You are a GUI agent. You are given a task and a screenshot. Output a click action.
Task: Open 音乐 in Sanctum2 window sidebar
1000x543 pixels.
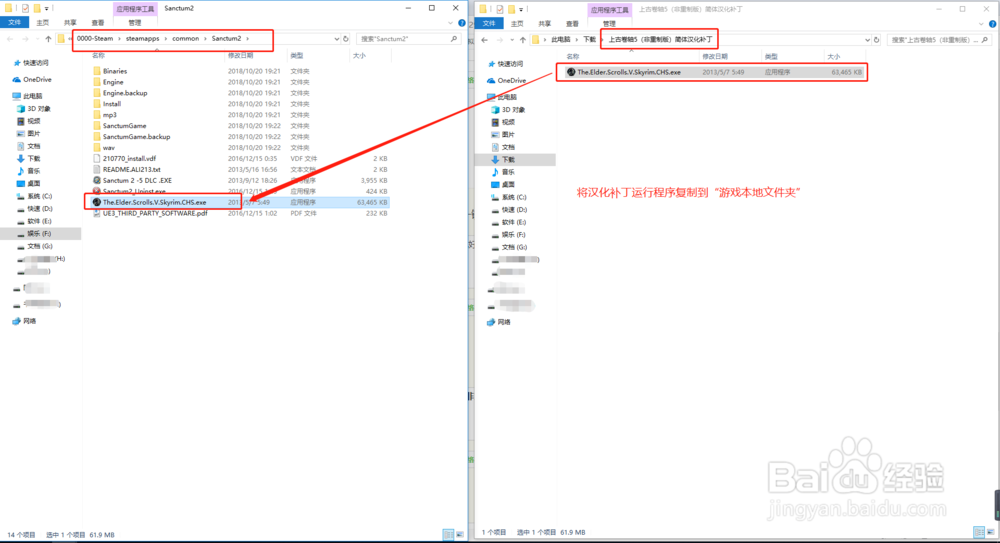(x=33, y=171)
